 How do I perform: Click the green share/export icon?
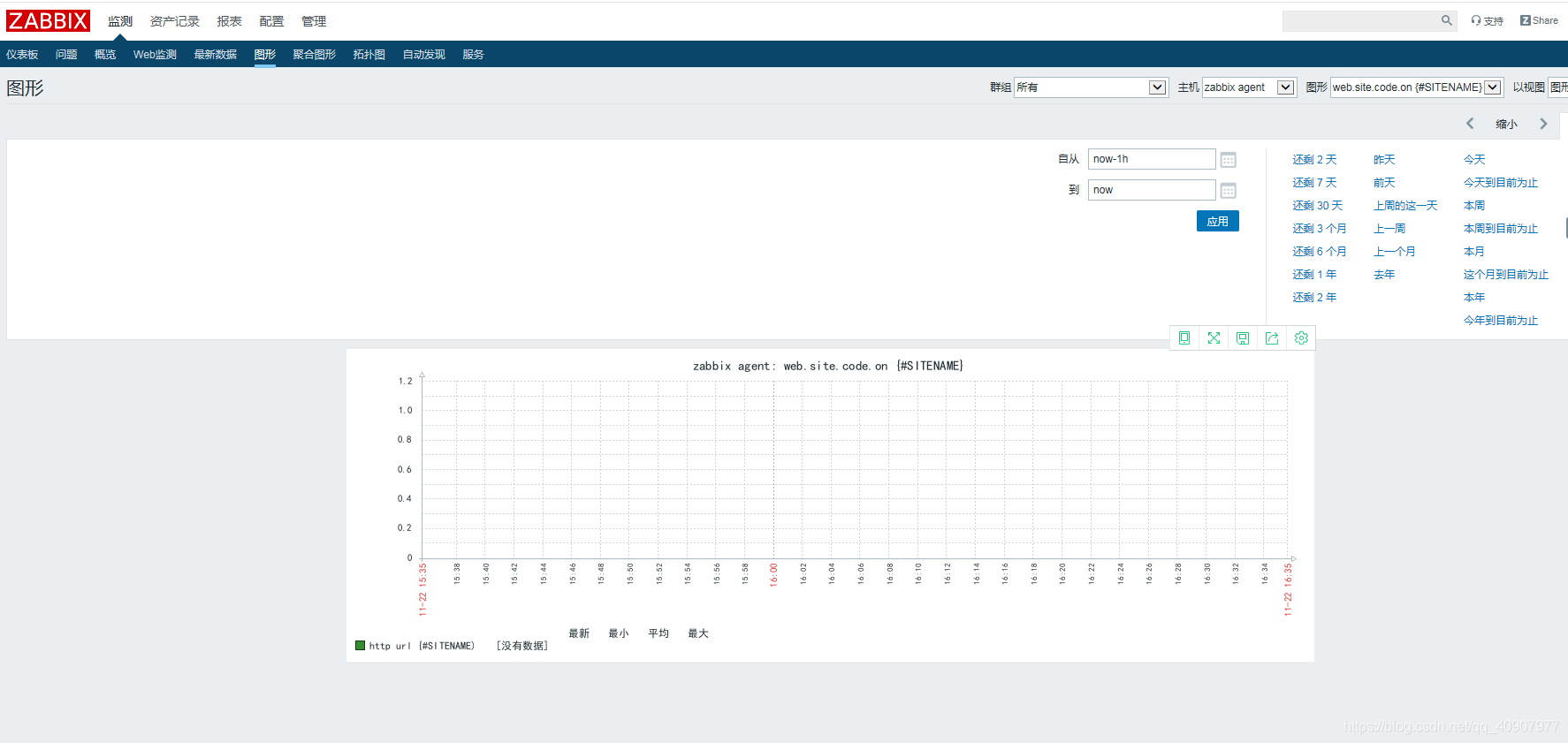[x=1272, y=337]
